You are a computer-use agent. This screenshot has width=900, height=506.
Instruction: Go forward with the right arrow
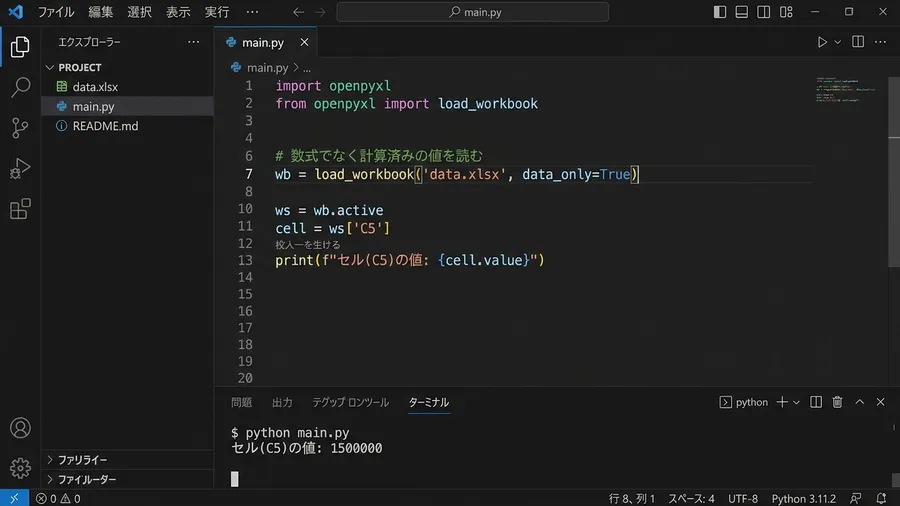coord(320,12)
